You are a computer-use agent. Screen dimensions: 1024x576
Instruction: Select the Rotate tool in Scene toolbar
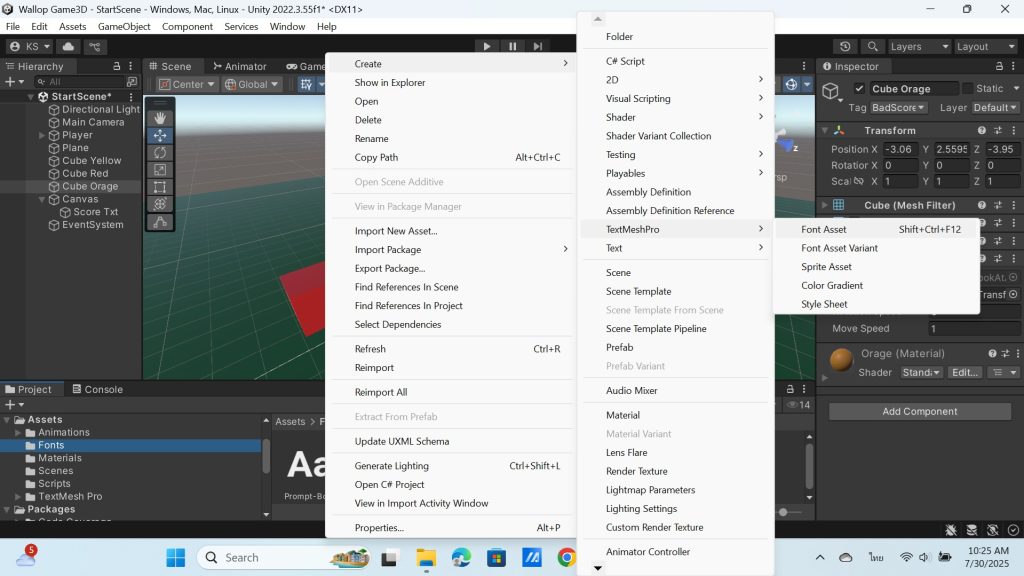tap(160, 153)
